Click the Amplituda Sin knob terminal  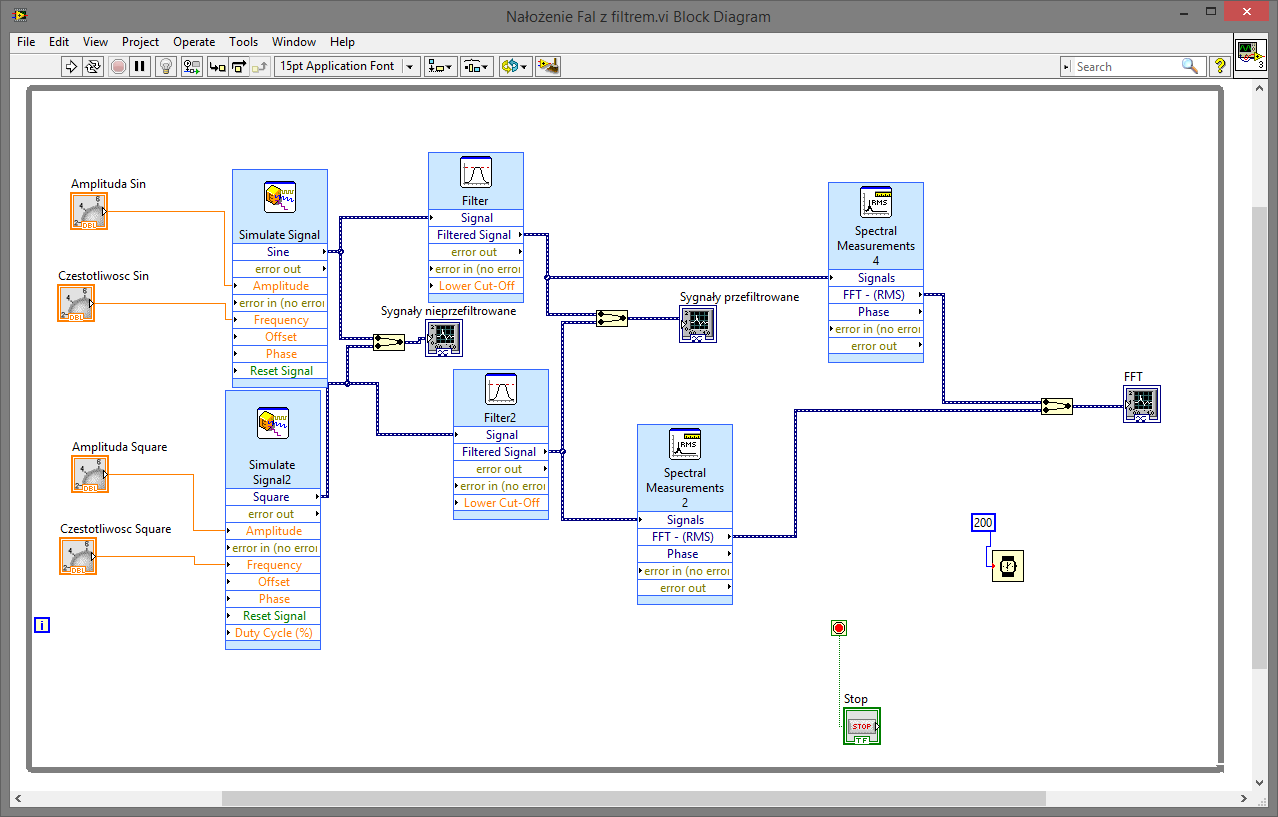pos(88,211)
